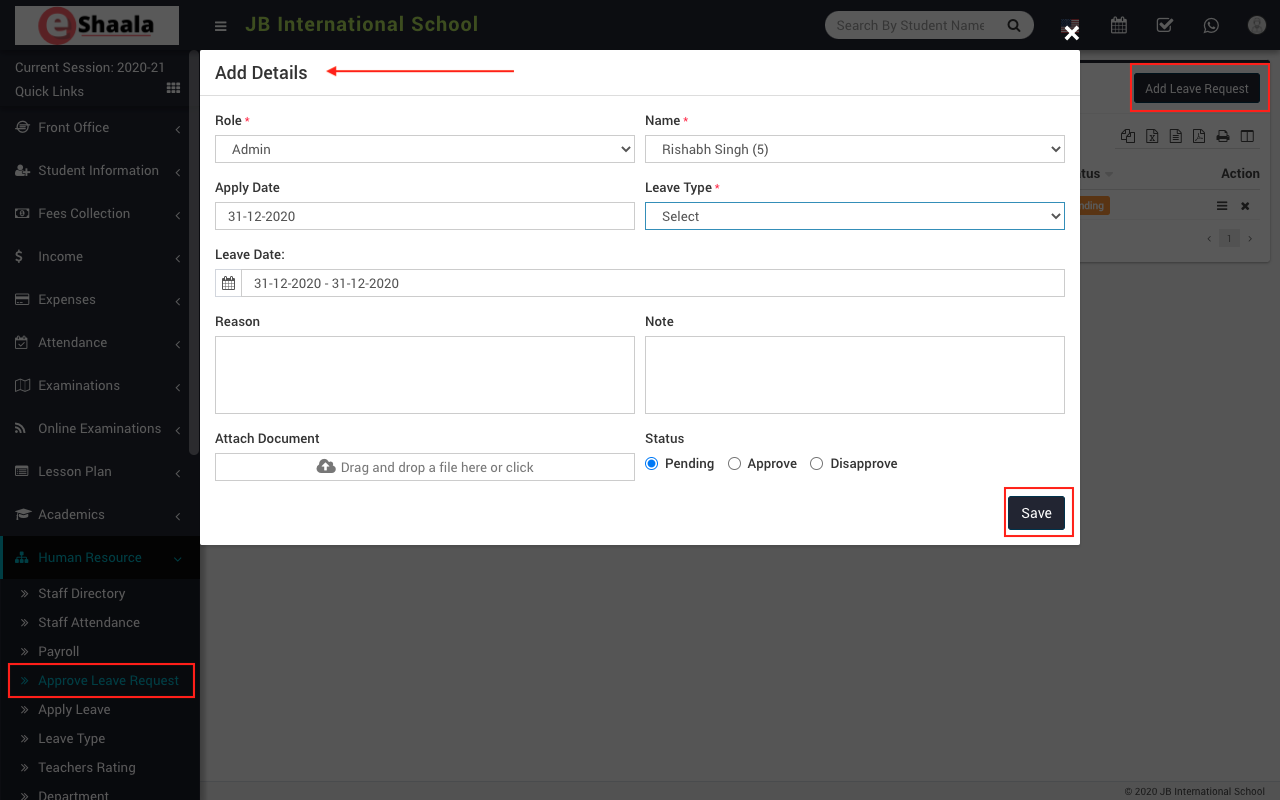Select the Pending status radio button
This screenshot has height=800, width=1280.
click(652, 464)
